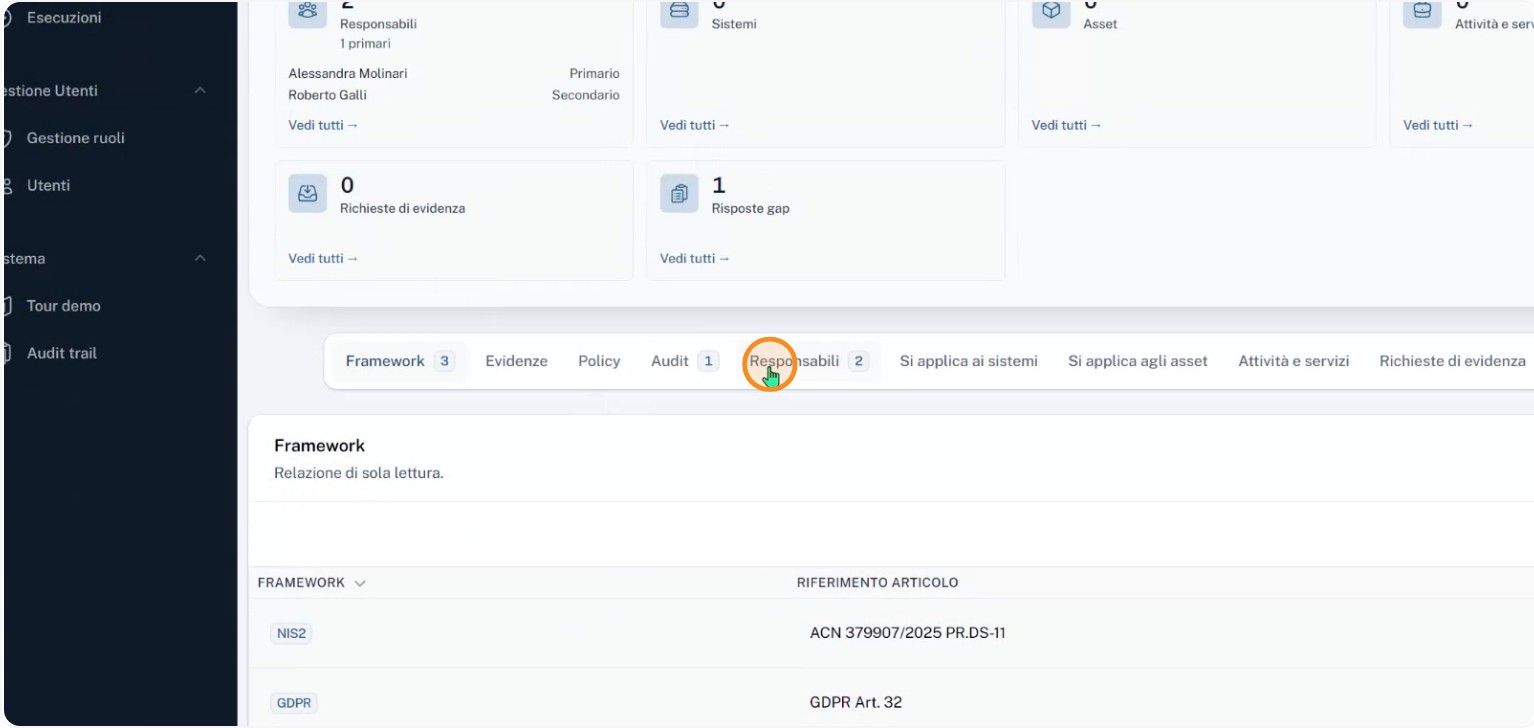1534x728 pixels.
Task: Click Vedi tutti in the Responsabili card
Action: [323, 125]
